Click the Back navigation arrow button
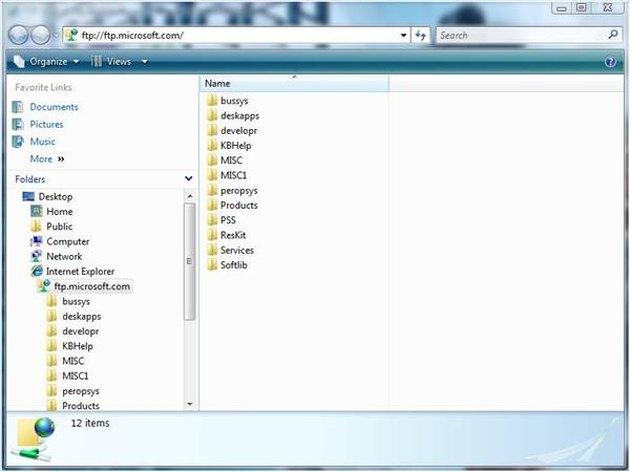Viewport: 630px width, 472px height. 18,35
